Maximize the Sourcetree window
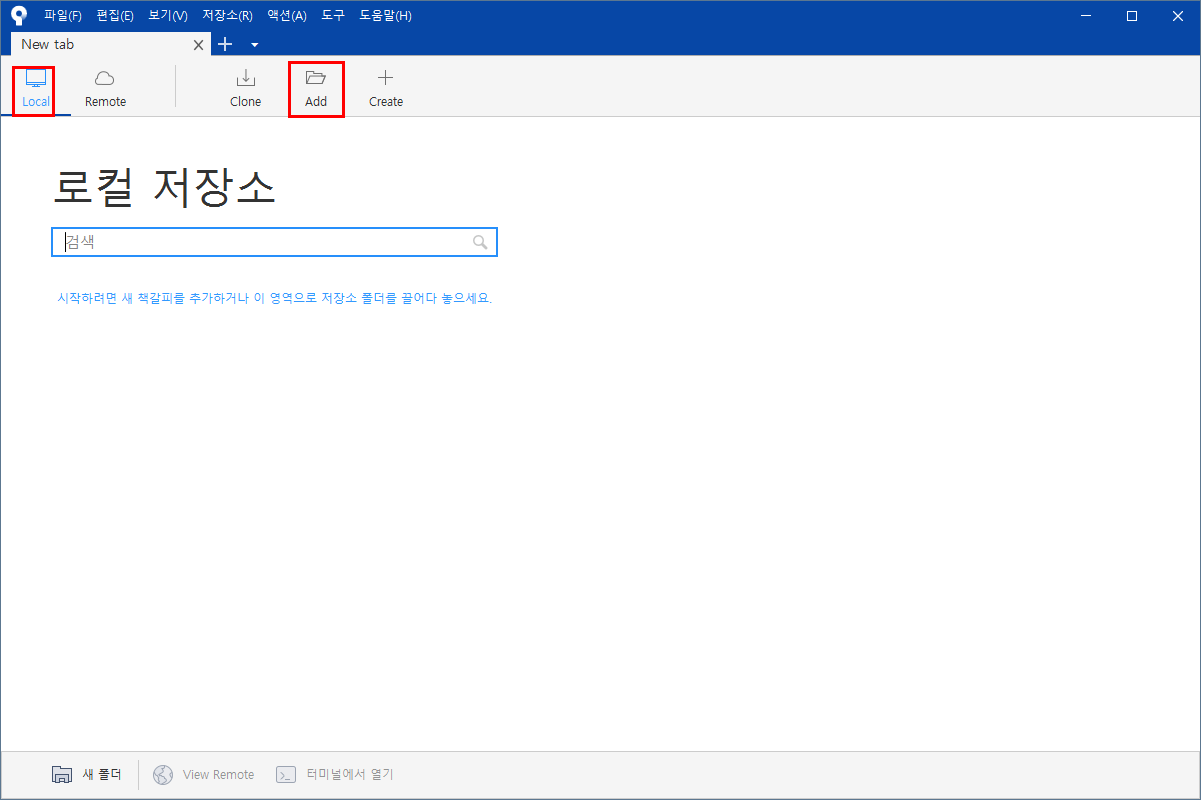This screenshot has width=1201, height=800. tap(1132, 15)
